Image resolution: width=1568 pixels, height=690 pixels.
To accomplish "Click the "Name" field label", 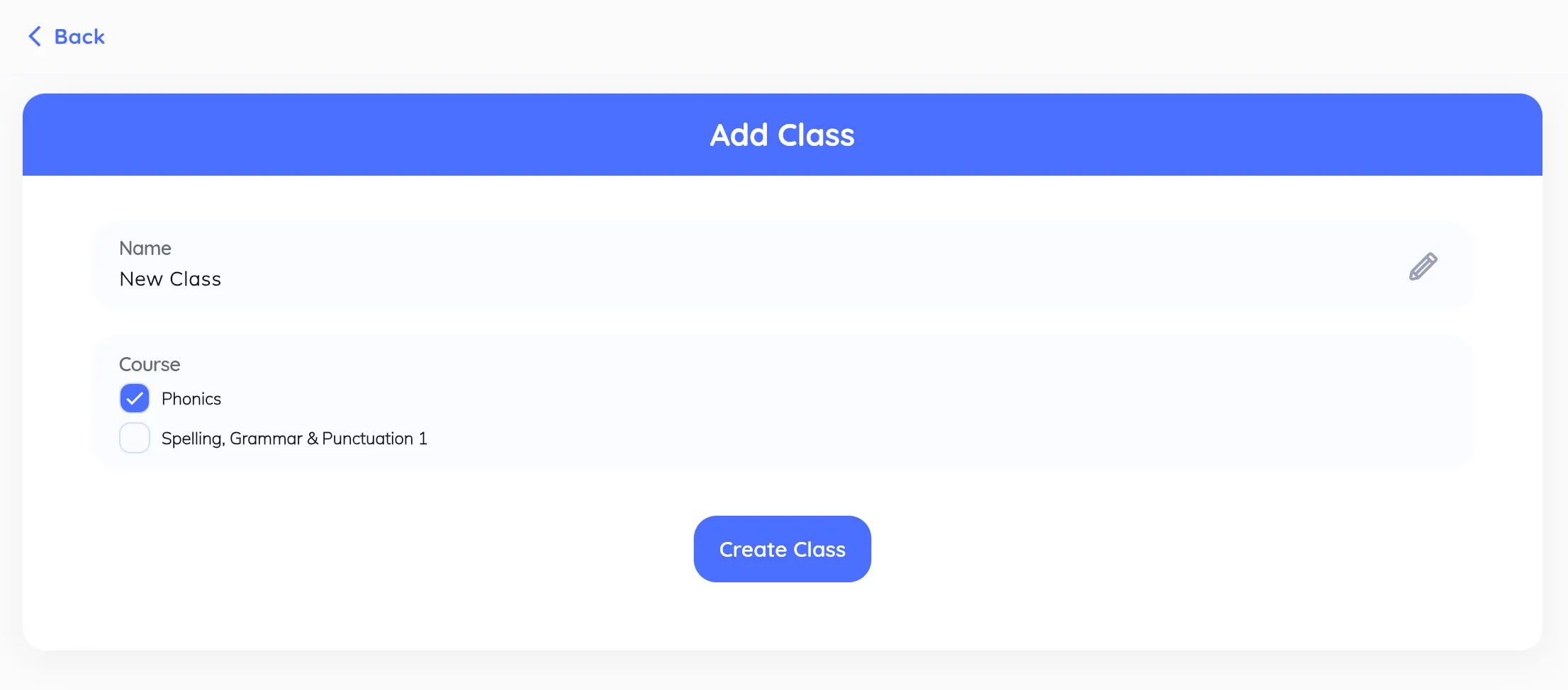I will pyautogui.click(x=145, y=248).
